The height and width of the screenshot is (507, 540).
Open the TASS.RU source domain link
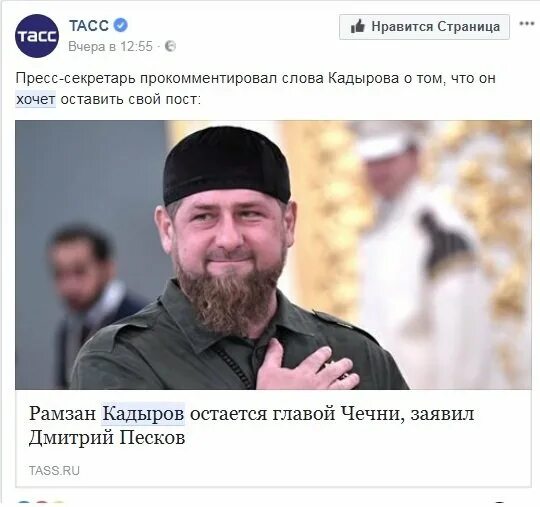(54, 470)
